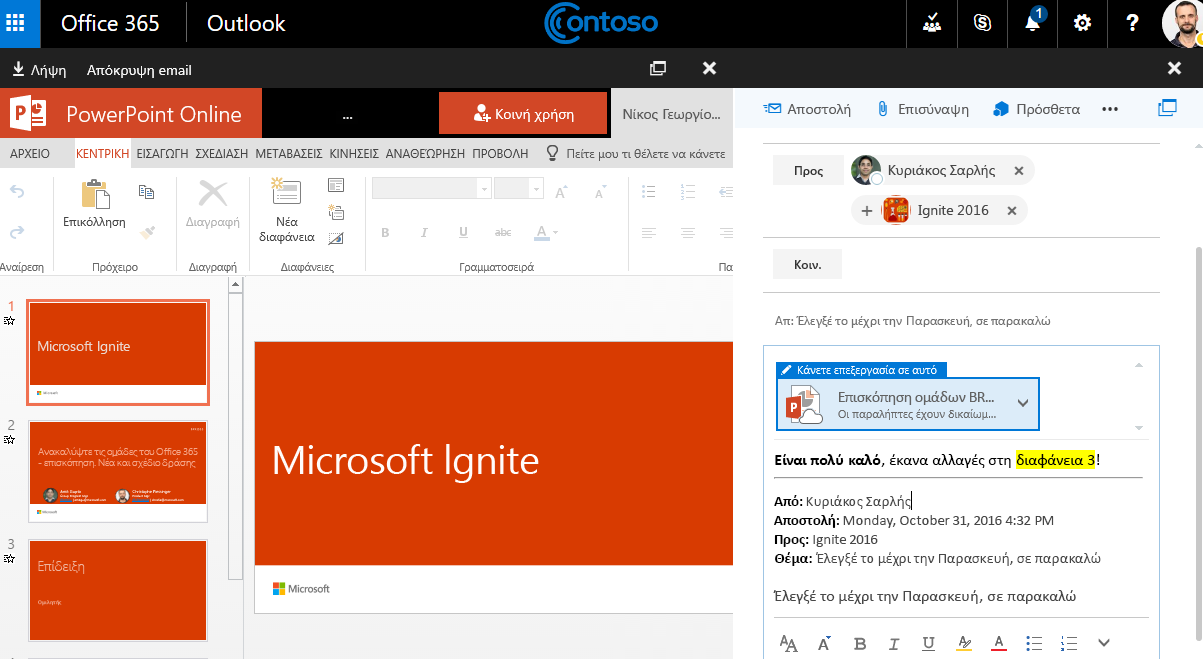
Task: Click the subject line field
Action: point(960,321)
